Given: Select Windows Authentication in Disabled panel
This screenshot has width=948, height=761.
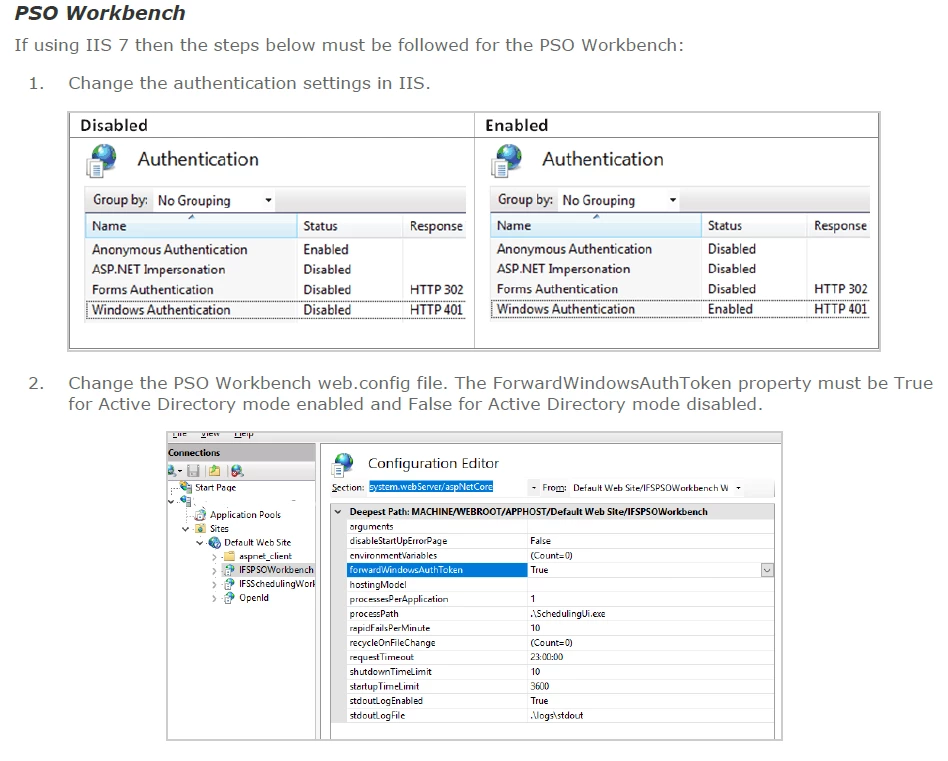Looking at the screenshot, I should (x=161, y=309).
